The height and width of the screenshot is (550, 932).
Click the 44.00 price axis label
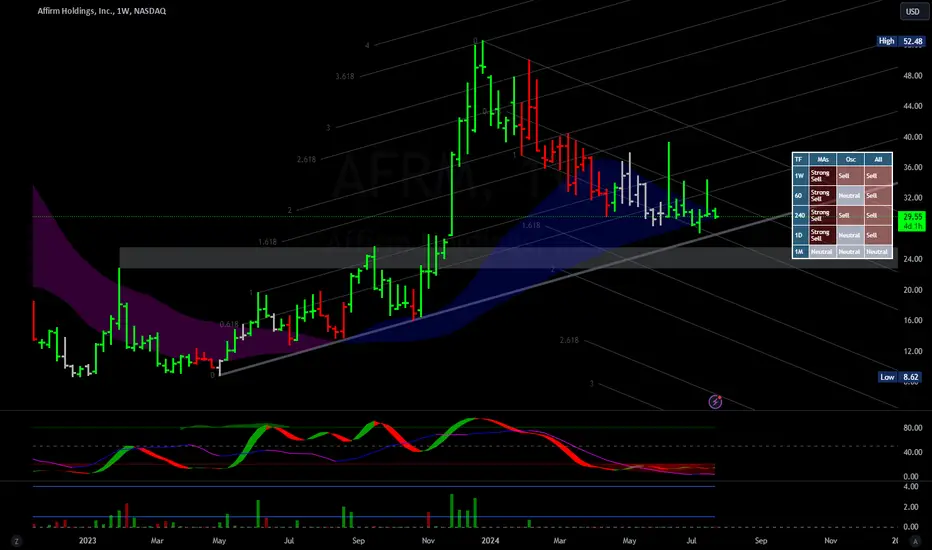click(x=912, y=106)
